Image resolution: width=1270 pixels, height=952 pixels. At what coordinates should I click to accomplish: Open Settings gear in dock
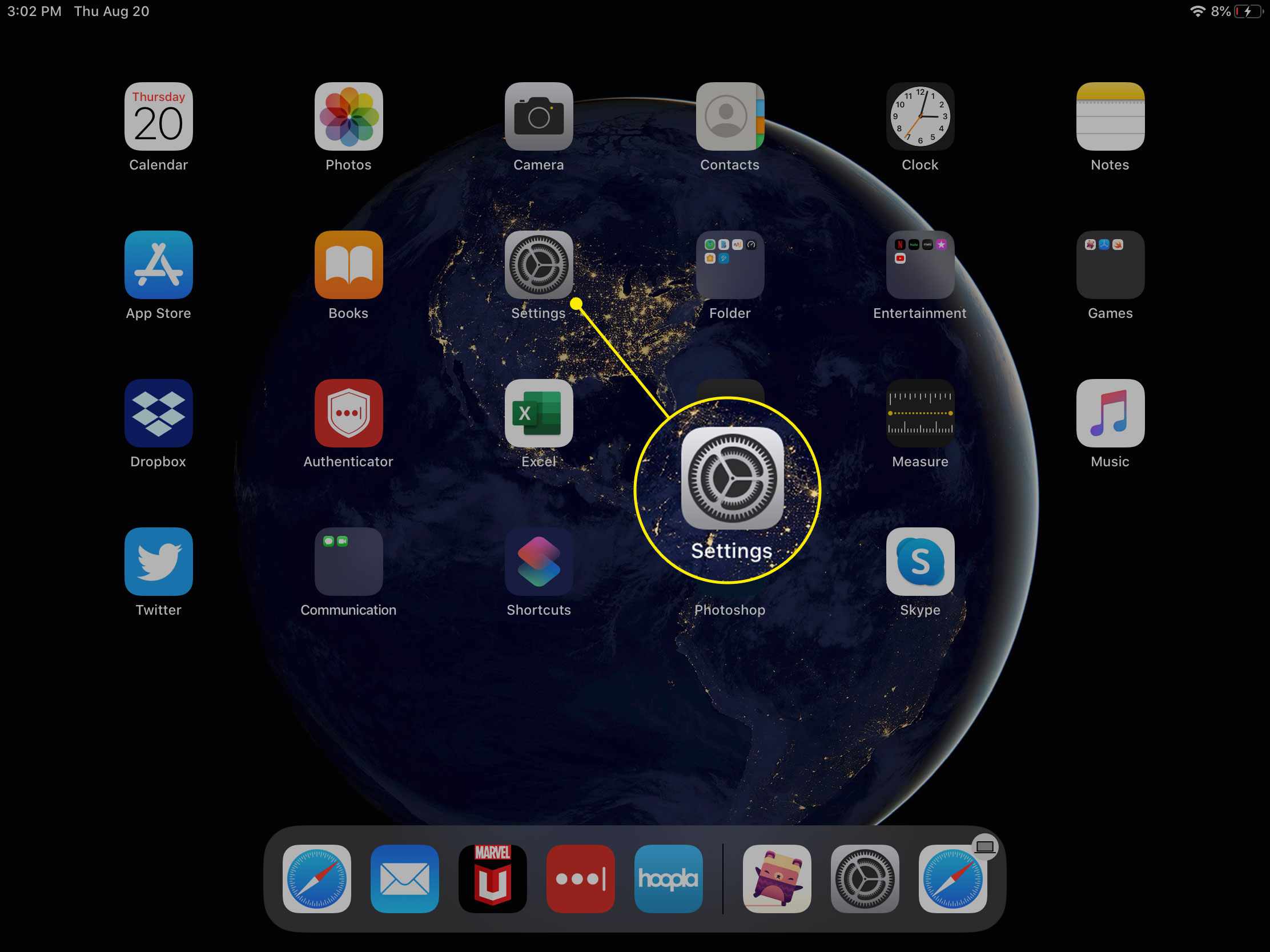(863, 878)
